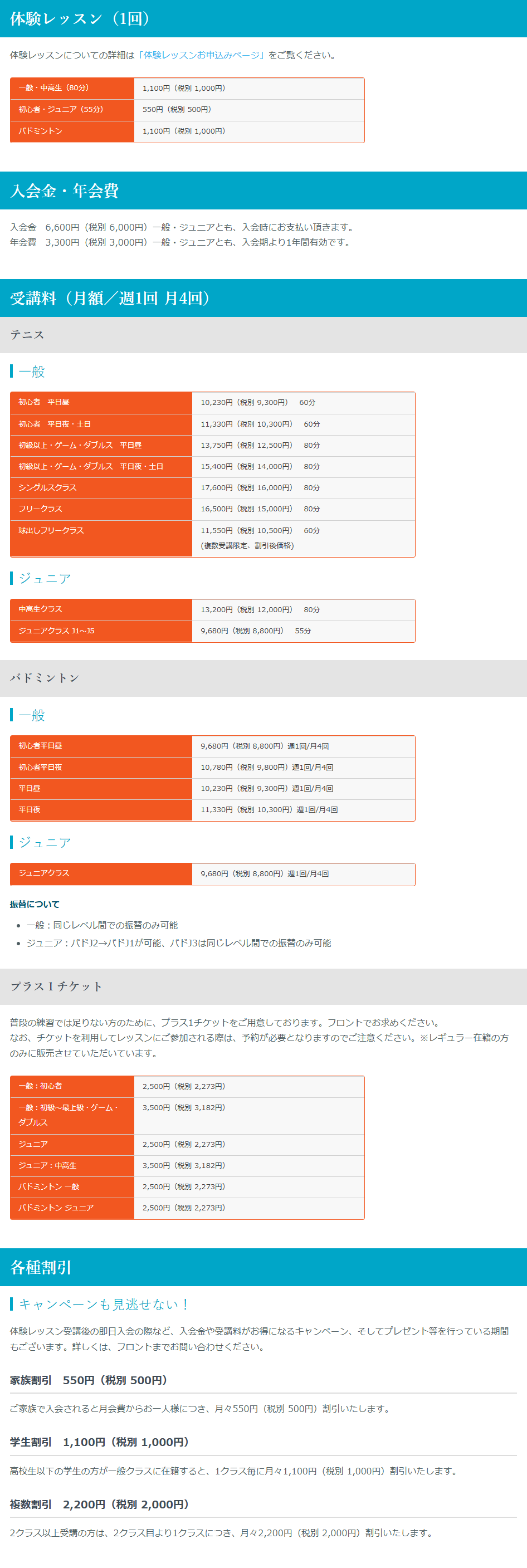Click the 初心者平日昼 badminton row label
527x1568 pixels.
(40, 746)
